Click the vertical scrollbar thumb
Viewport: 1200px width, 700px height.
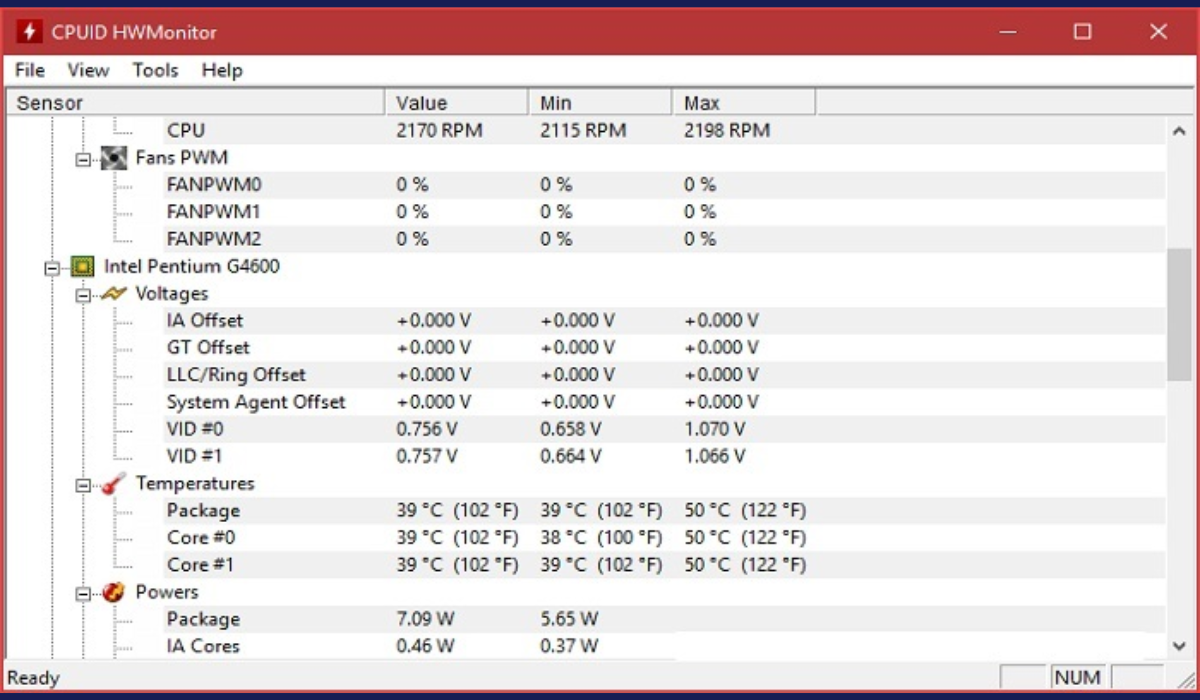(1178, 314)
